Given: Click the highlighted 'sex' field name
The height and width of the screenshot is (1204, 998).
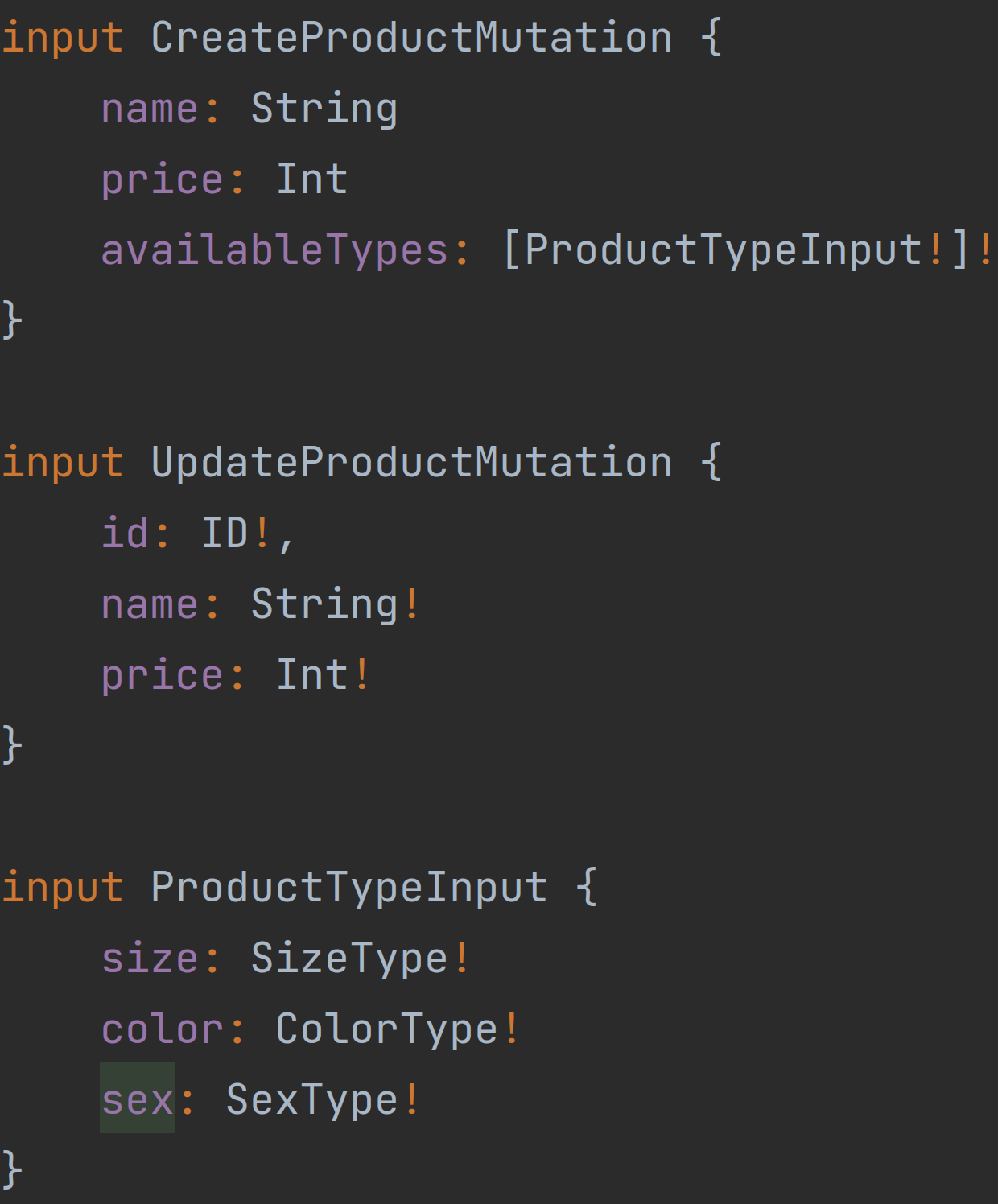Looking at the screenshot, I should [x=138, y=1100].
